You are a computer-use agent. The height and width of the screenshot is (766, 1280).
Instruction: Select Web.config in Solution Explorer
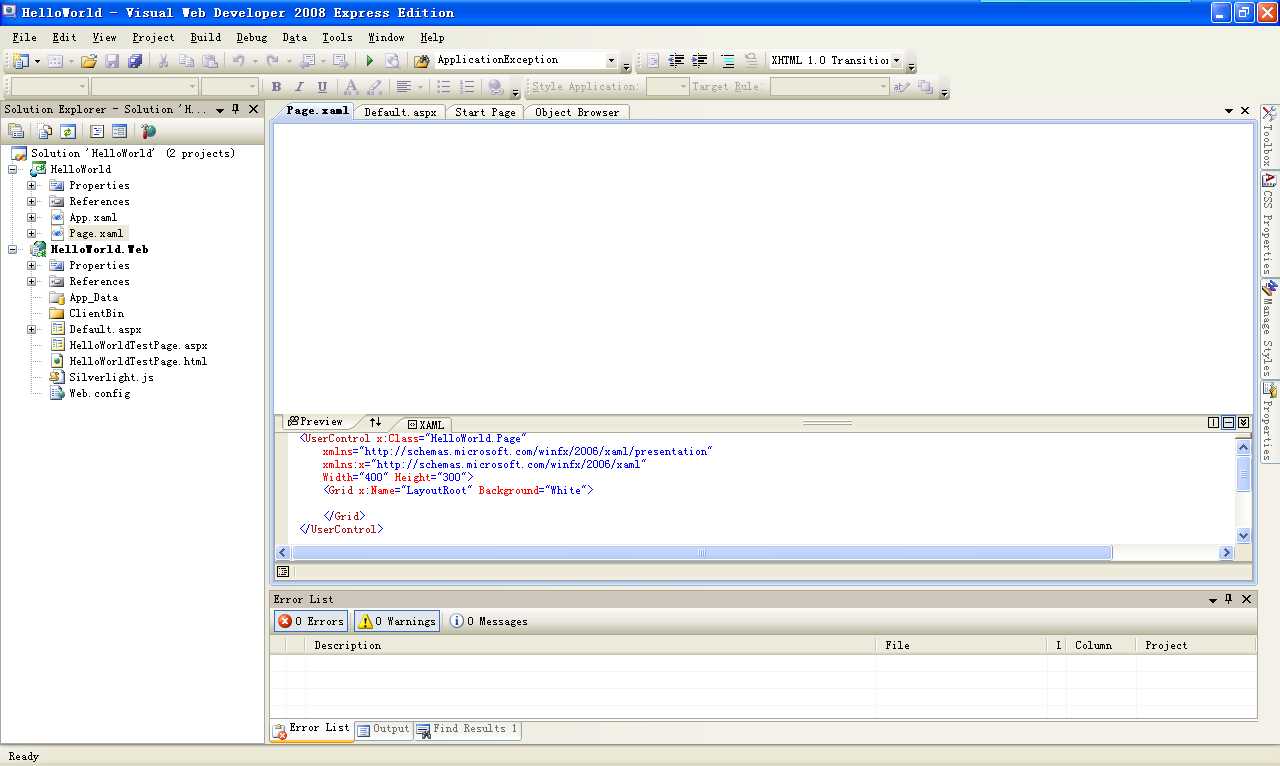click(99, 393)
